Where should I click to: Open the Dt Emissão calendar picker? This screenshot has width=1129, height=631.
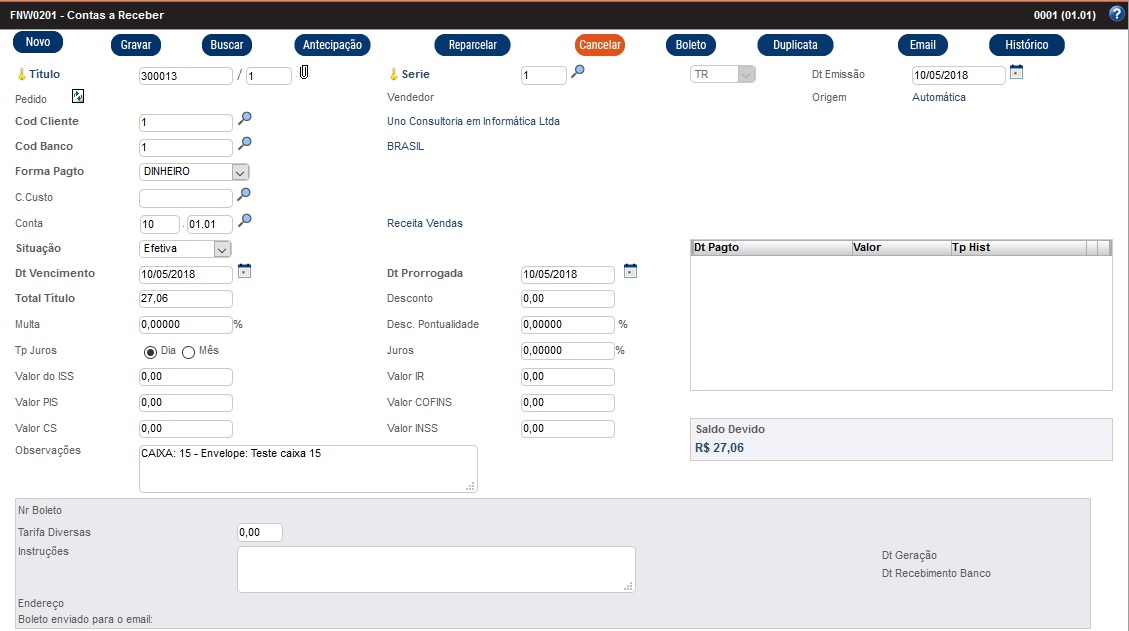click(1017, 72)
